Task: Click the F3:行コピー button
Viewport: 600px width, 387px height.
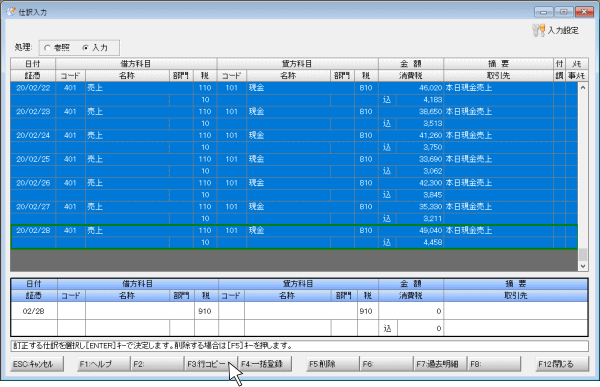Action: click(211, 364)
